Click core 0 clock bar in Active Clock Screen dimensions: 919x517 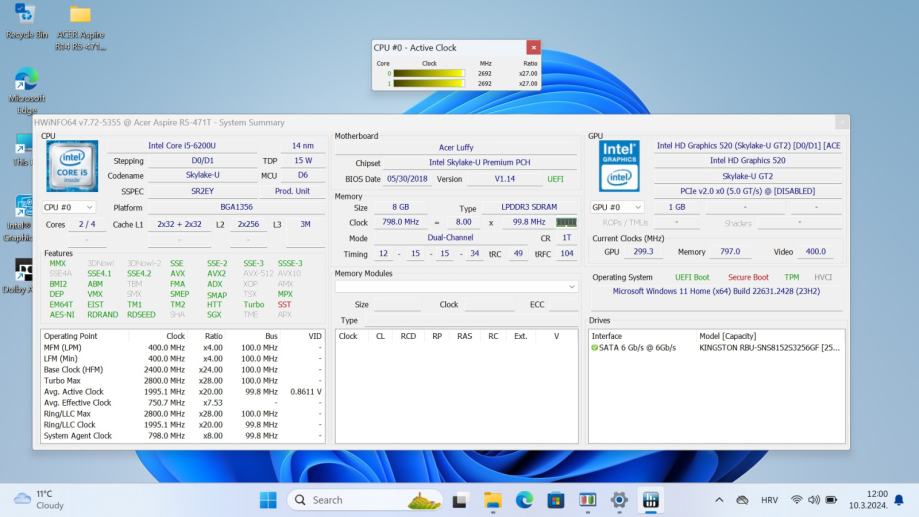point(428,73)
